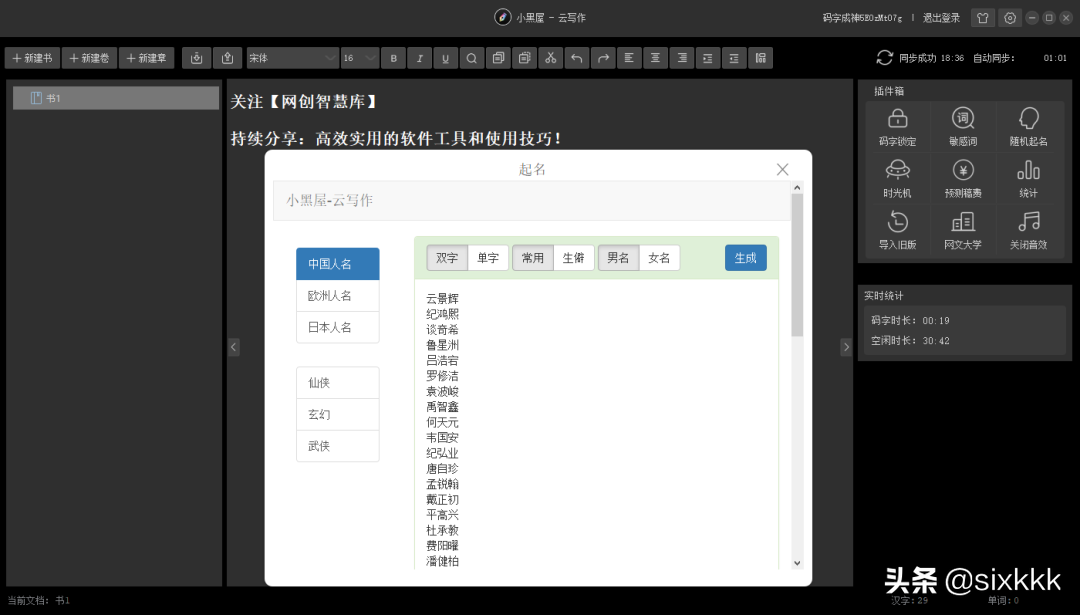
Task: Choose the 常用 common names option
Action: (x=532, y=258)
